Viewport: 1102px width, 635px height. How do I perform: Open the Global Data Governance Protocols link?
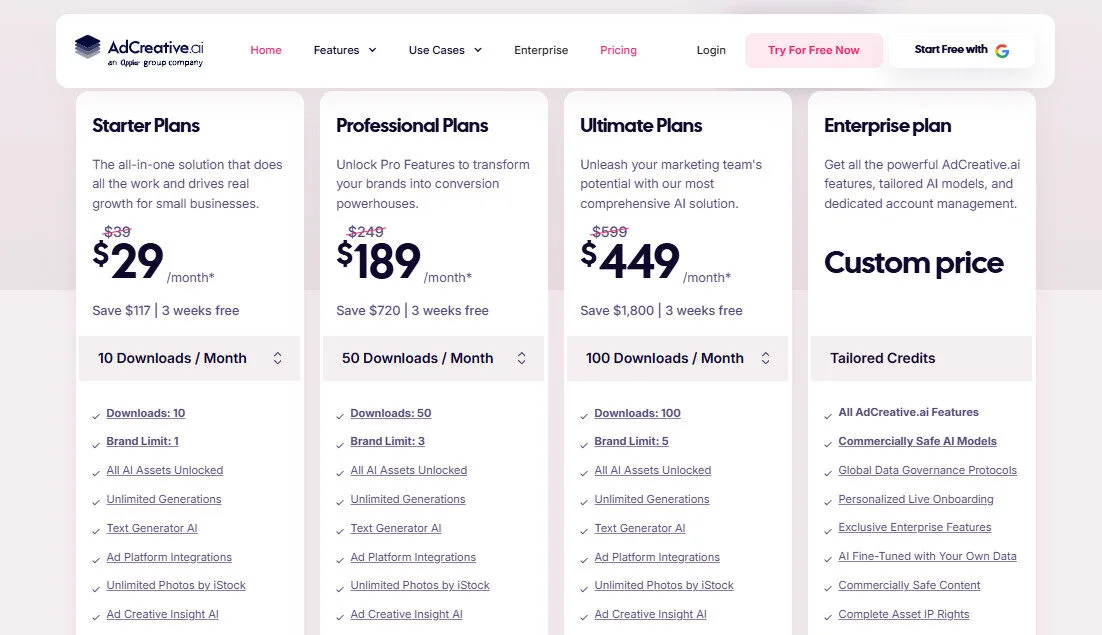(x=927, y=470)
